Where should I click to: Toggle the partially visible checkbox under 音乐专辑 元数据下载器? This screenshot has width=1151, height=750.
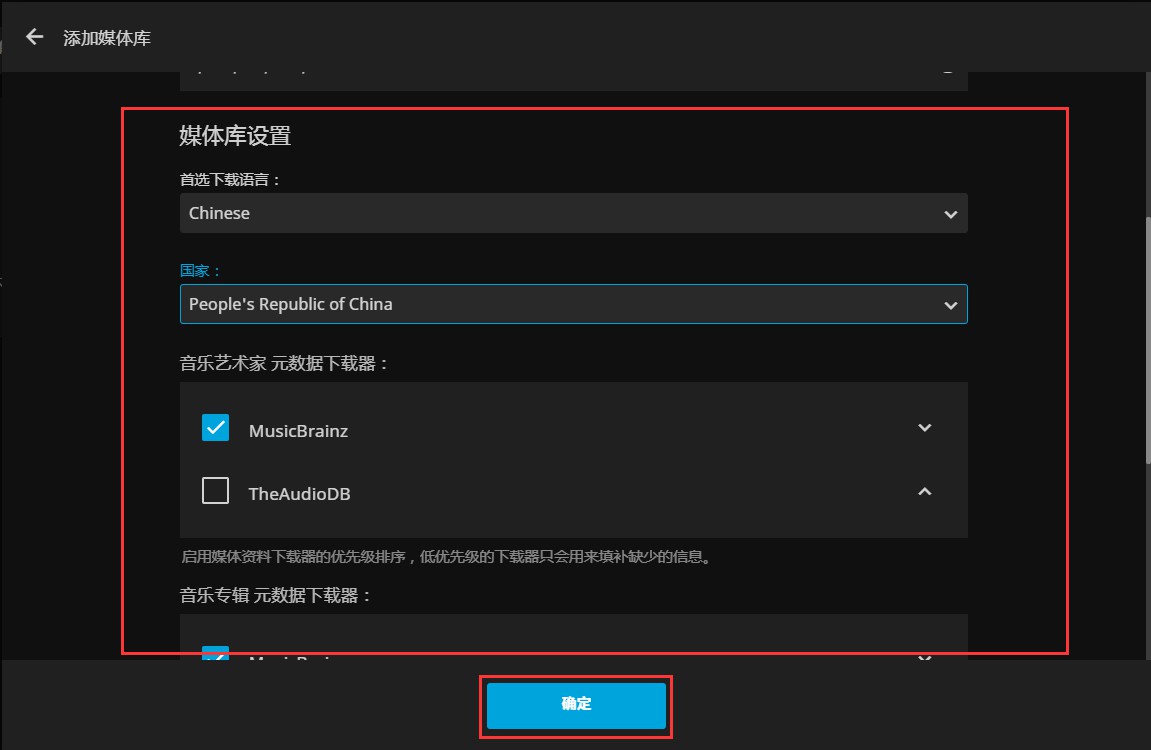coord(215,653)
